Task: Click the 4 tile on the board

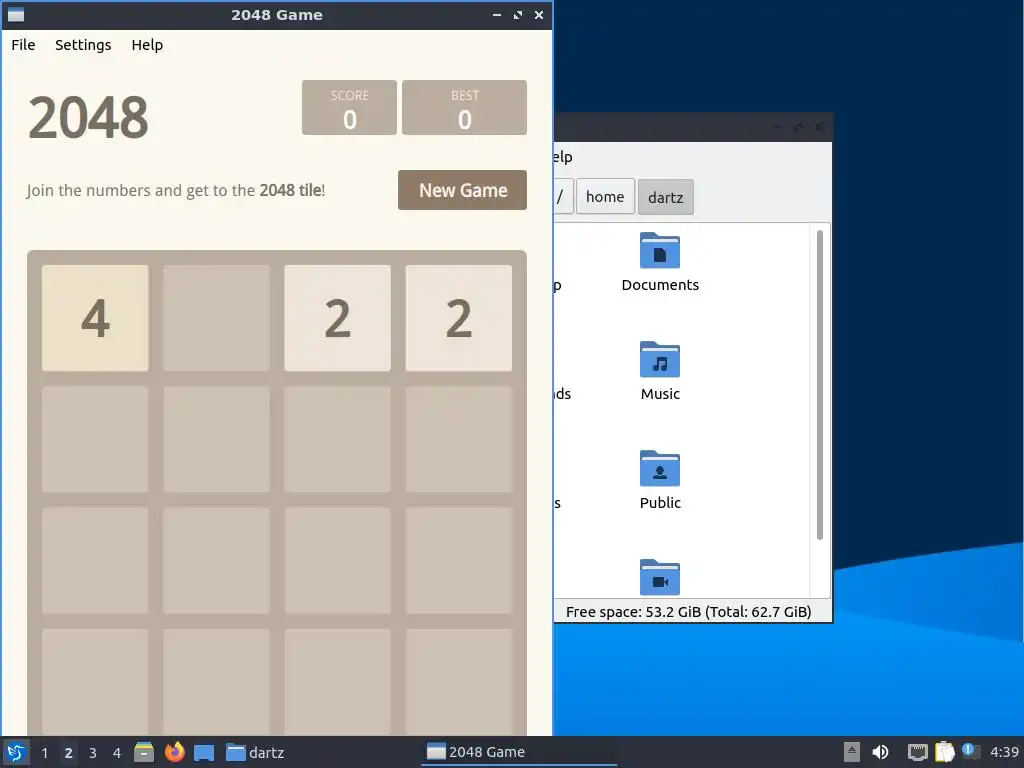Action: (x=95, y=318)
